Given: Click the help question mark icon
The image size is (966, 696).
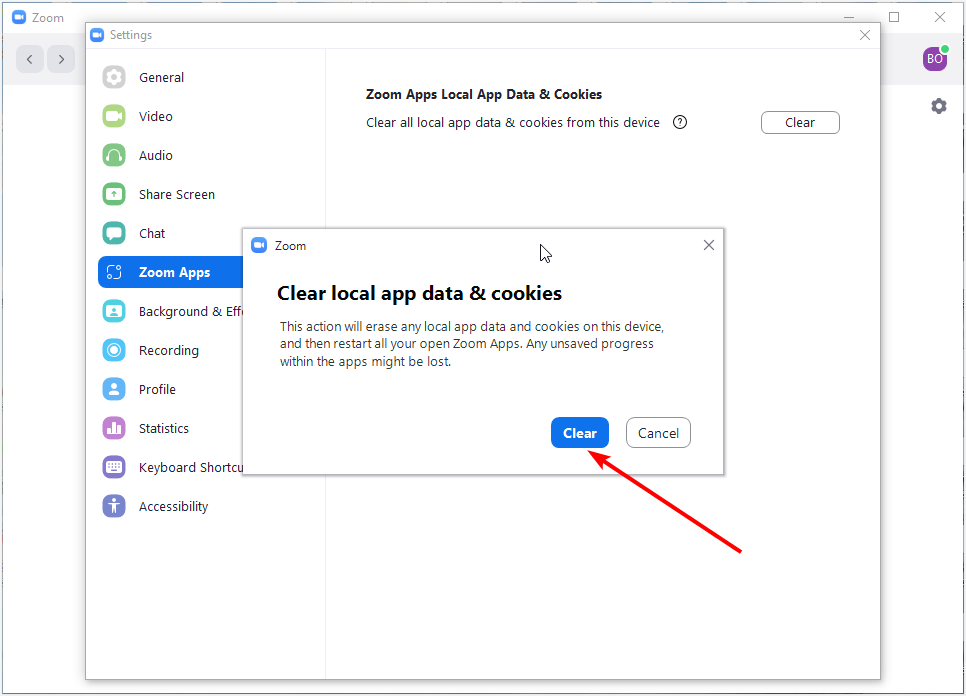Looking at the screenshot, I should point(680,122).
